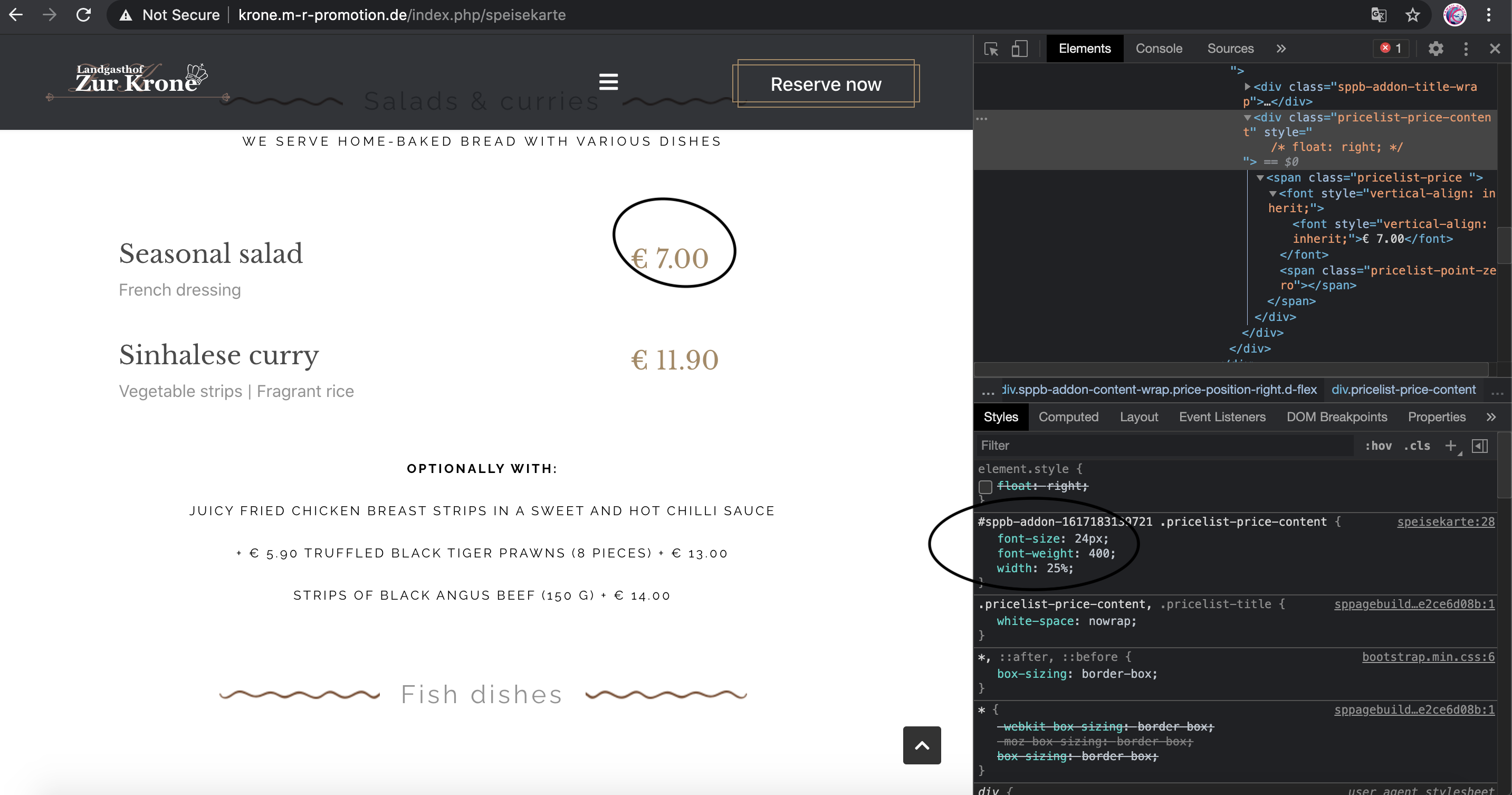The width and height of the screenshot is (1512, 795).
Task: Reload the page
Action: coord(83,15)
